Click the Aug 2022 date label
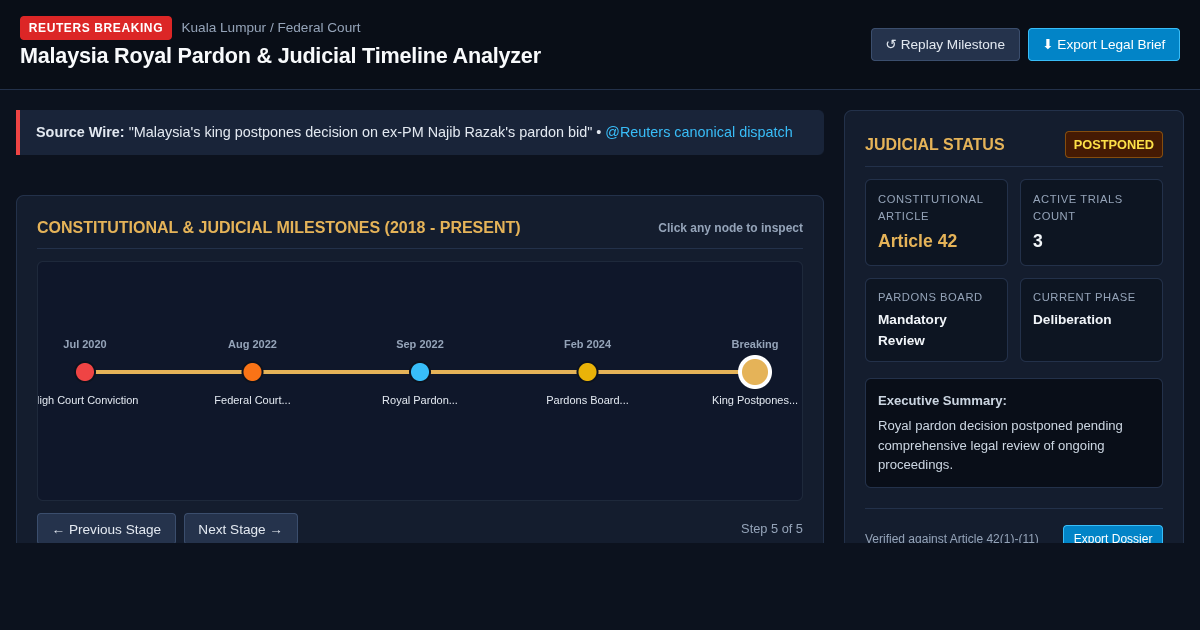This screenshot has height=630, width=1200. coord(252,344)
